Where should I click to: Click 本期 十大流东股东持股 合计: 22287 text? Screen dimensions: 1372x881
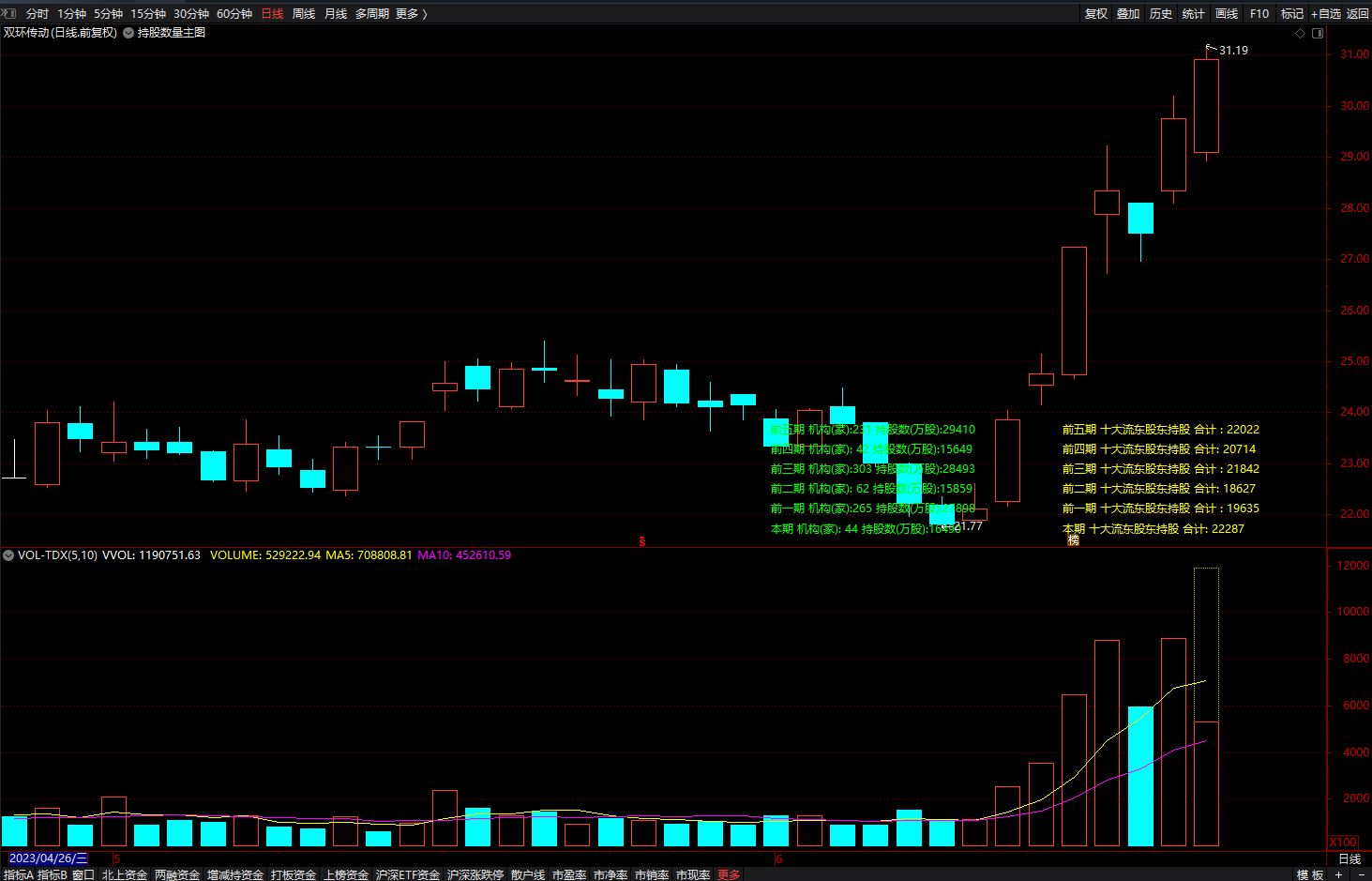point(1153,529)
